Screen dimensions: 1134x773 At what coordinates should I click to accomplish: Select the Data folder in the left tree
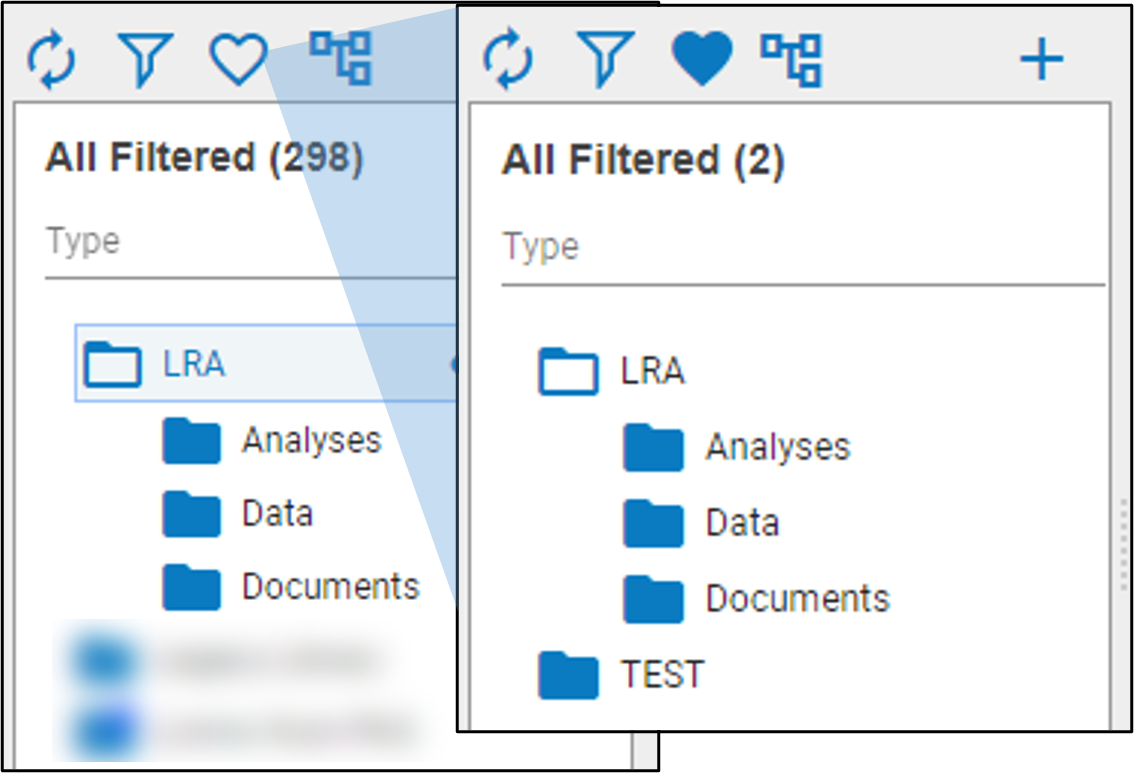tap(277, 514)
